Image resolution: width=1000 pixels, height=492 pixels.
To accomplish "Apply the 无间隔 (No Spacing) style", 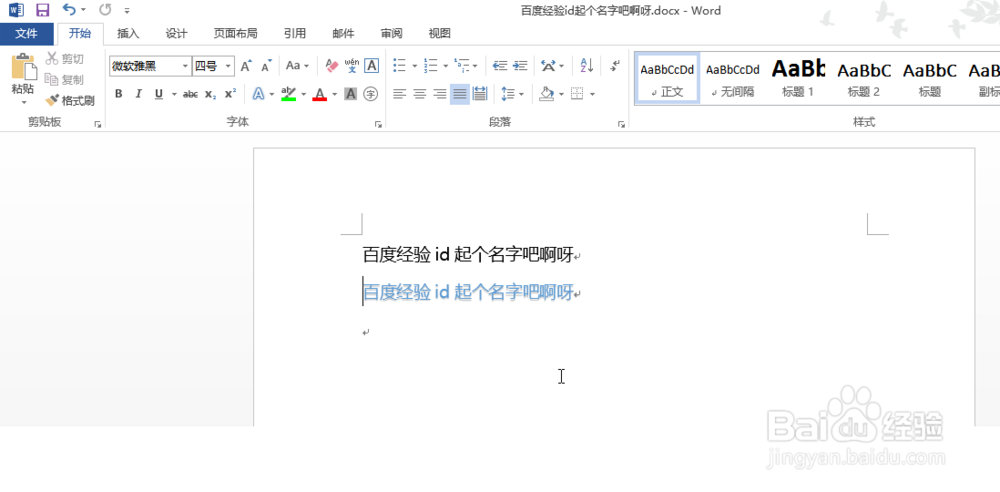I will click(733, 78).
